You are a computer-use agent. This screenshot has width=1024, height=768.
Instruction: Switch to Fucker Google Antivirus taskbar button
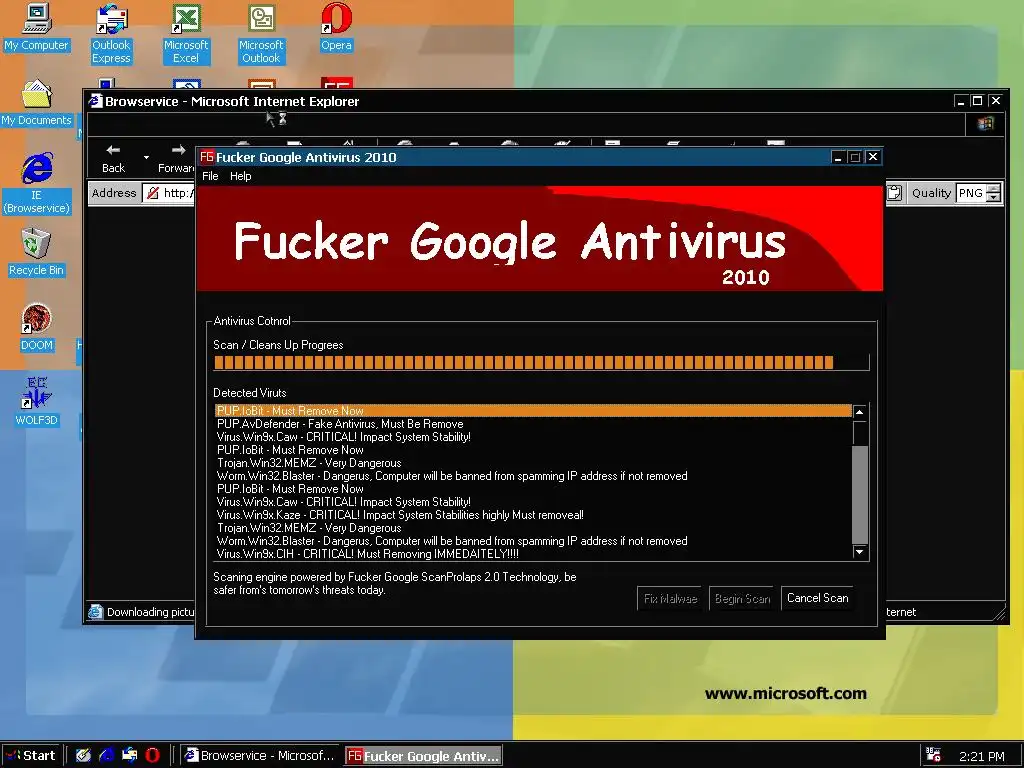coord(423,756)
